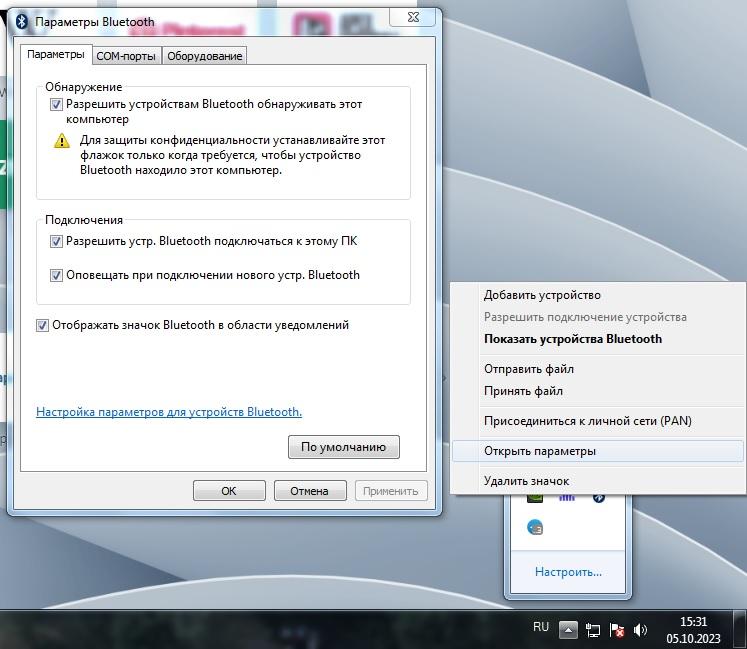Click the Применить button
This screenshot has width=747, height=649.
pyautogui.click(x=391, y=491)
